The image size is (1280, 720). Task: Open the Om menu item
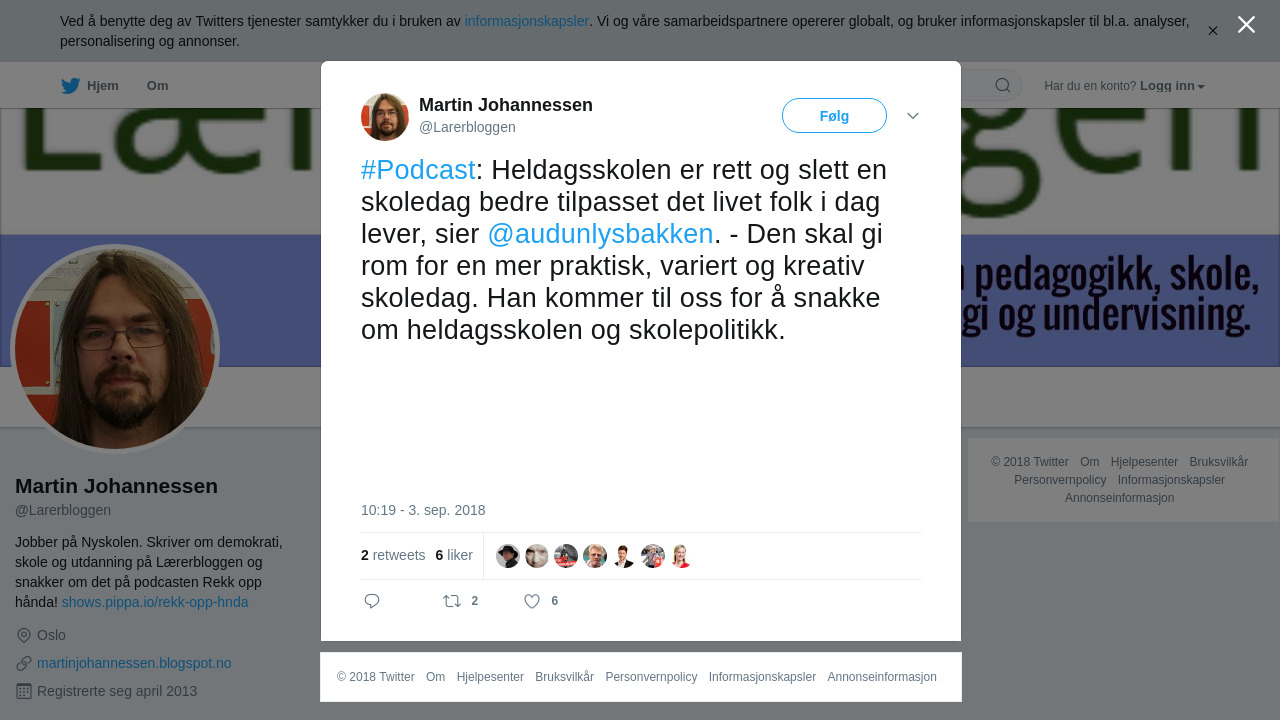(x=157, y=86)
